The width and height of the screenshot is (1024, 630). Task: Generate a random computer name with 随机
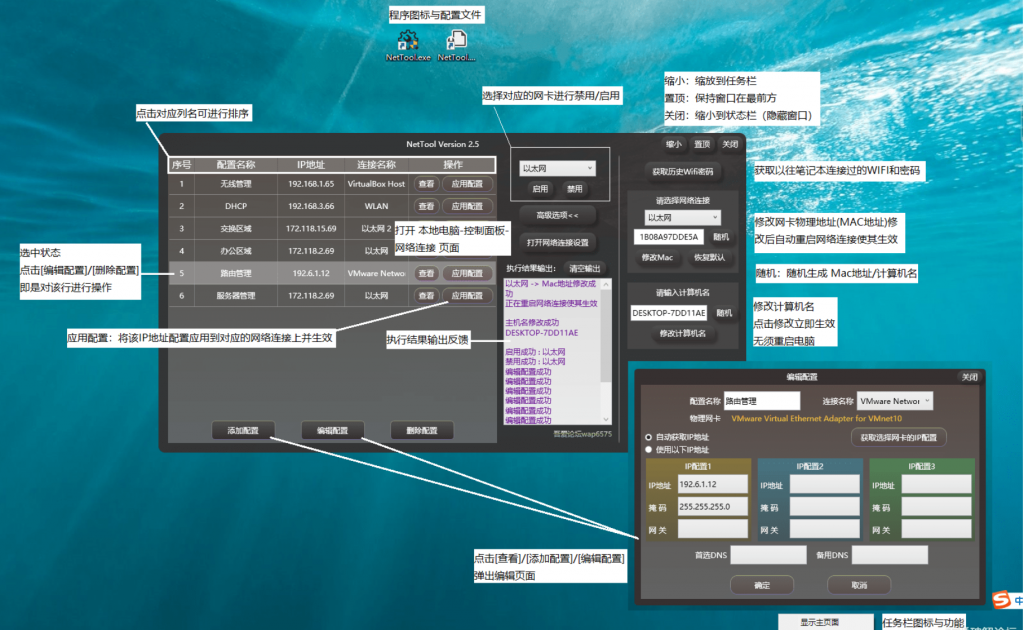(724, 313)
